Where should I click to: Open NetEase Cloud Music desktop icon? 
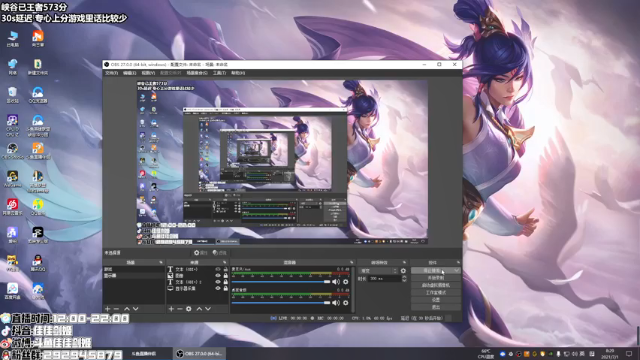coord(13,207)
